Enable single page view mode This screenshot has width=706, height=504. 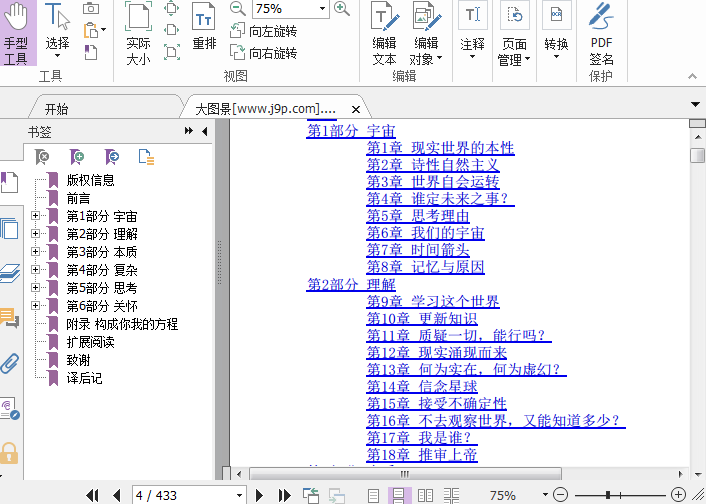[x=373, y=496]
